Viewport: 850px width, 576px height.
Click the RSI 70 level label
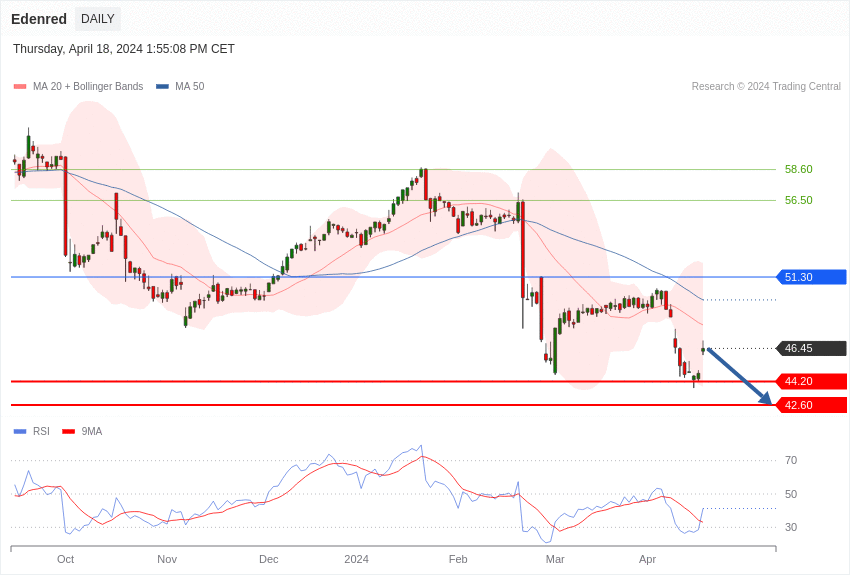pyautogui.click(x=791, y=461)
